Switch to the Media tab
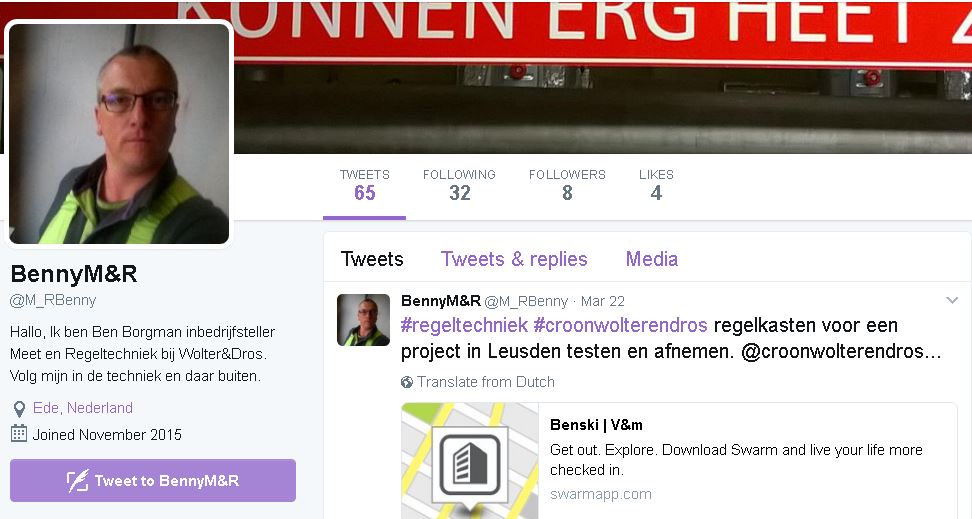The image size is (972, 519). 652,259
